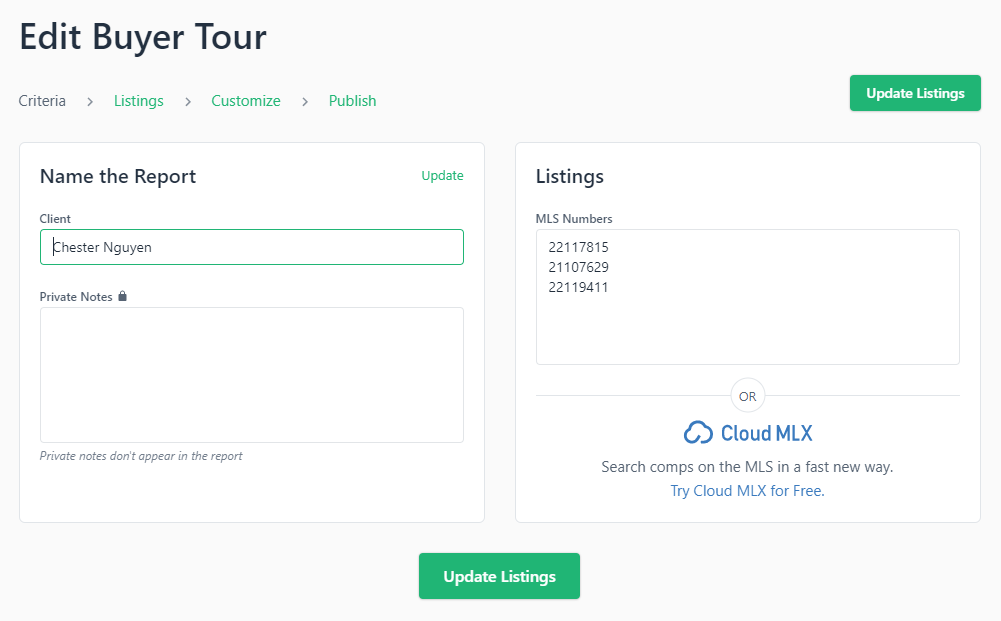Click inside the Client name field
The width and height of the screenshot is (1001, 621).
click(251, 247)
